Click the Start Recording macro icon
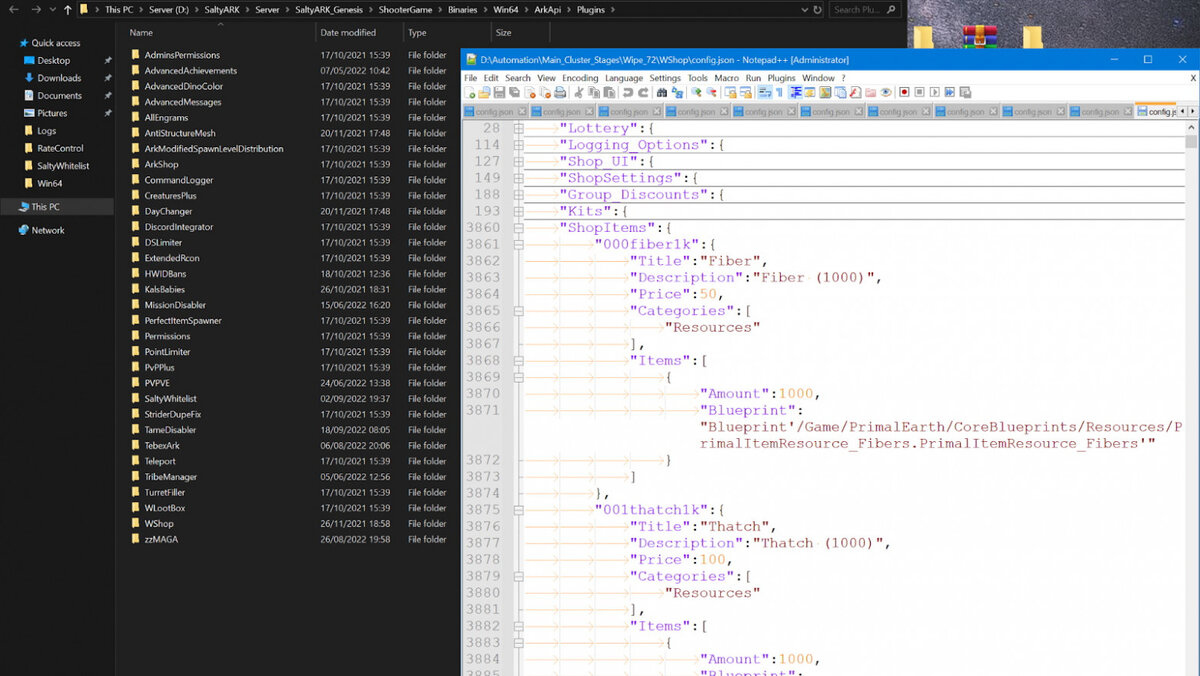The width and height of the screenshot is (1200, 676). (904, 92)
